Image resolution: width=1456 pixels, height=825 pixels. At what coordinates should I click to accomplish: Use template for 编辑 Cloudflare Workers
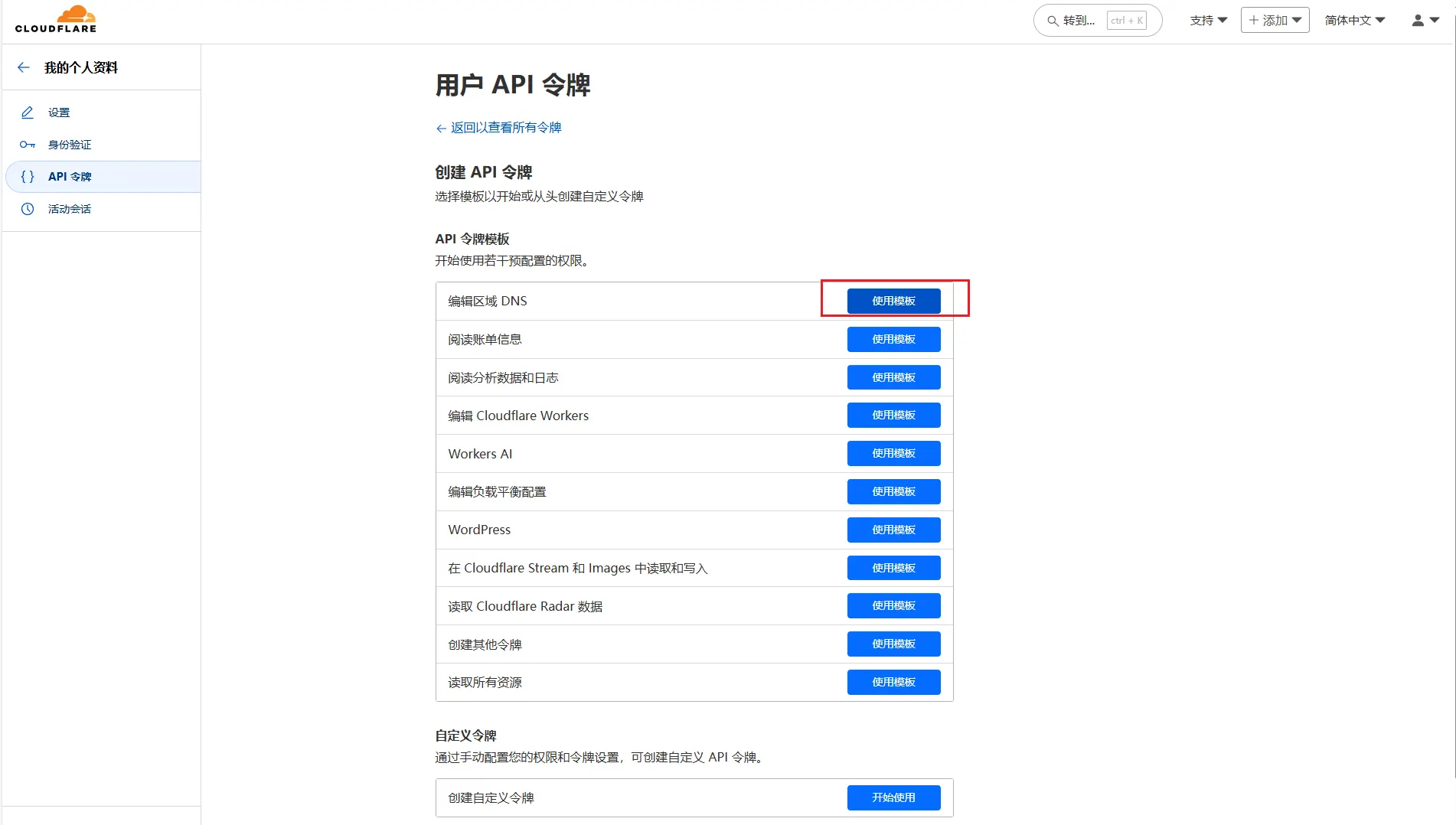pos(893,415)
